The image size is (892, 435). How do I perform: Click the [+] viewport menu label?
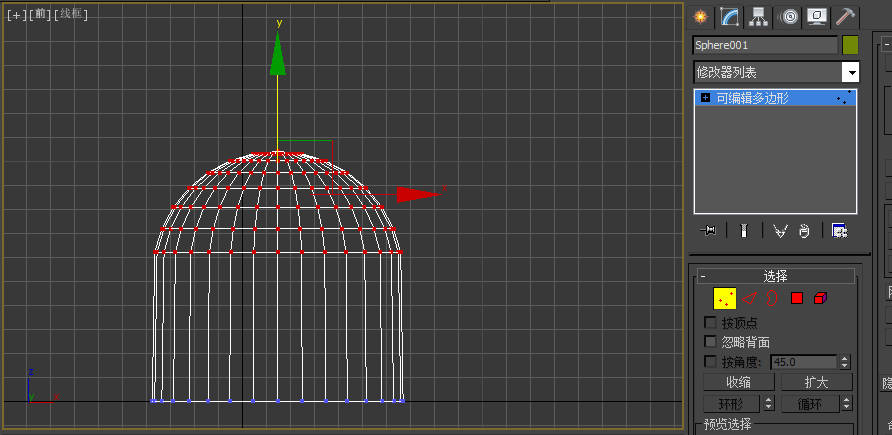(16, 15)
